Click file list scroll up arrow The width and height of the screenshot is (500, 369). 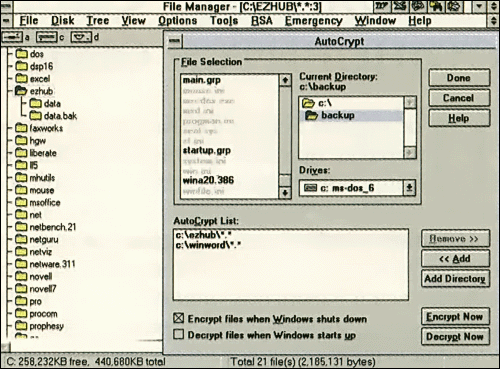tap(285, 80)
